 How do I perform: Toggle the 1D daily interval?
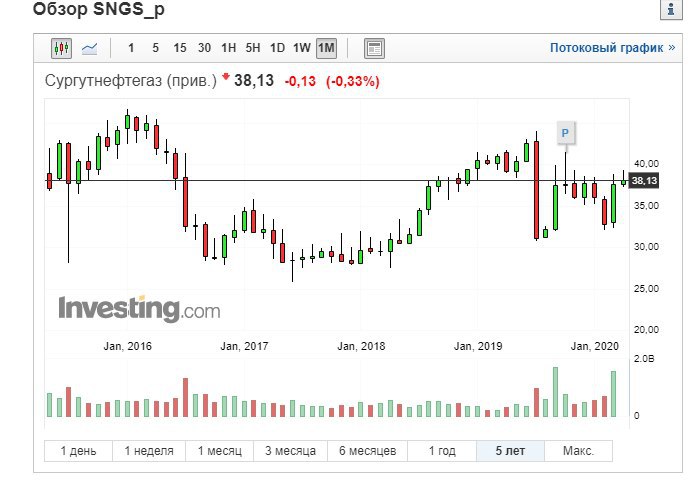(277, 48)
